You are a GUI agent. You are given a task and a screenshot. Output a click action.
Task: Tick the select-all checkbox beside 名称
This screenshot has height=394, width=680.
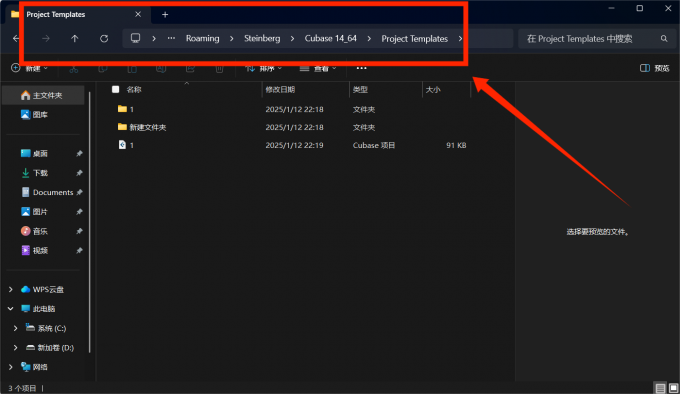115,89
